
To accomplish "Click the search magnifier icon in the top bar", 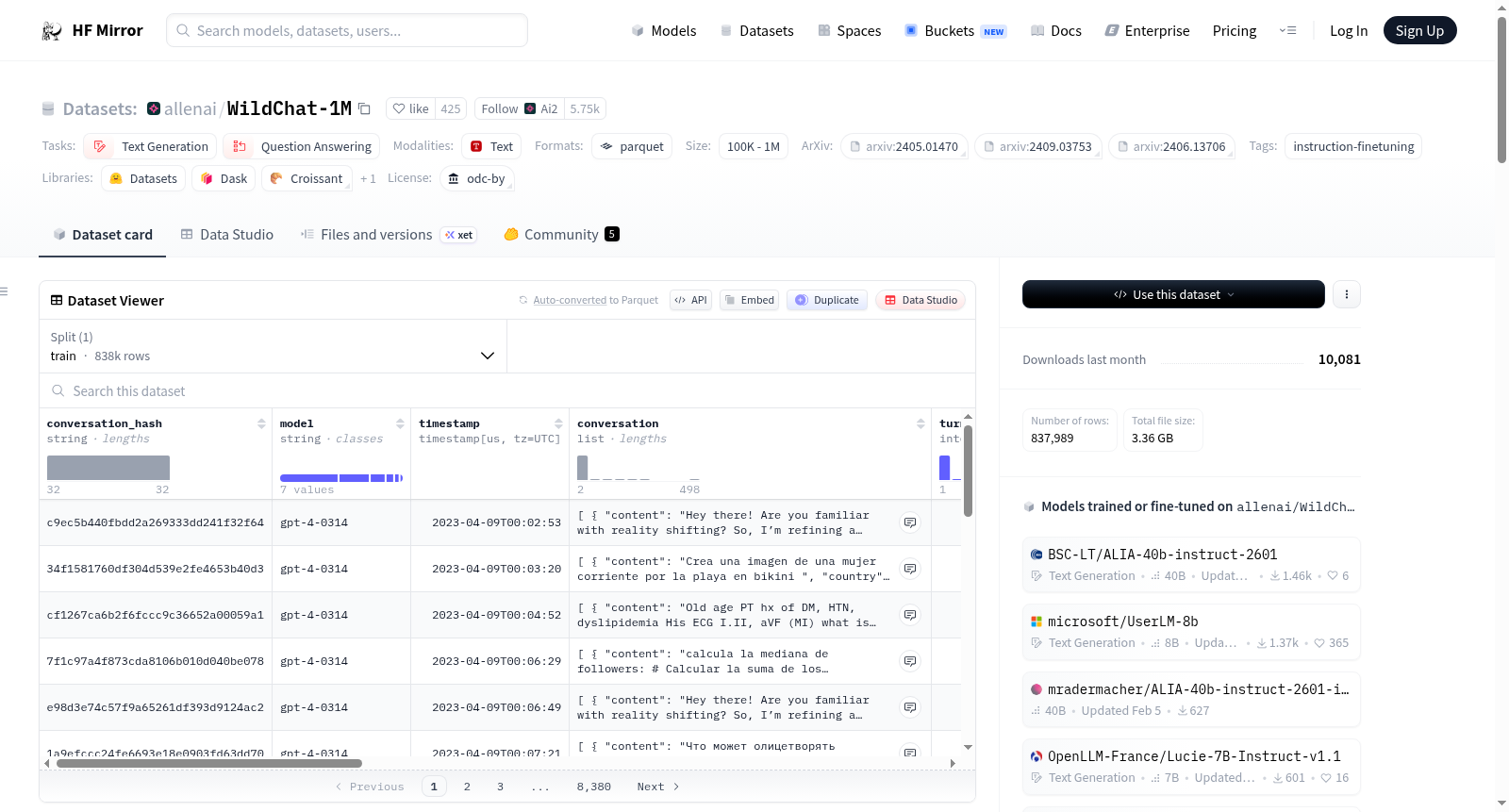I will 183,30.
